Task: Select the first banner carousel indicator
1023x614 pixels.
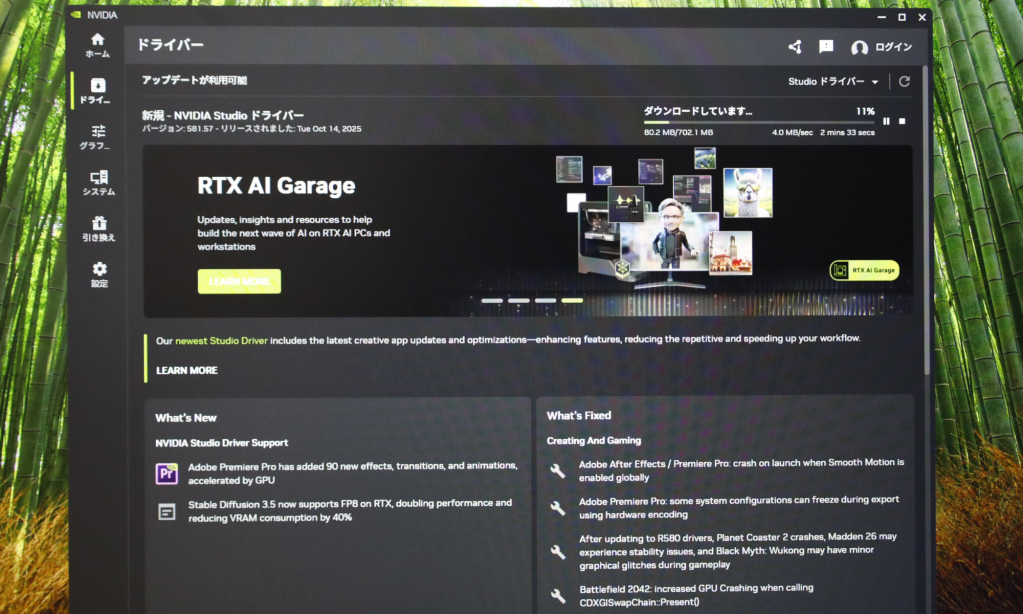Action: 492,300
